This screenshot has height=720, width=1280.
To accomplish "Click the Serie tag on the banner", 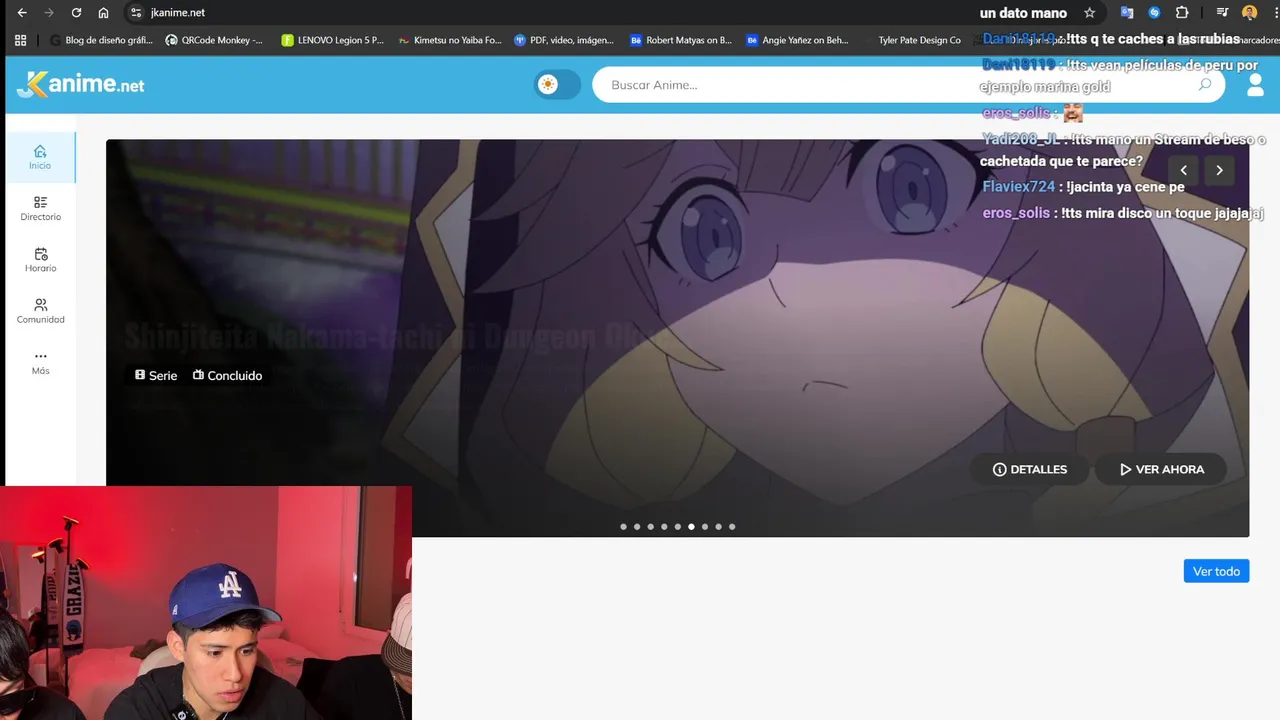I will [x=156, y=376].
